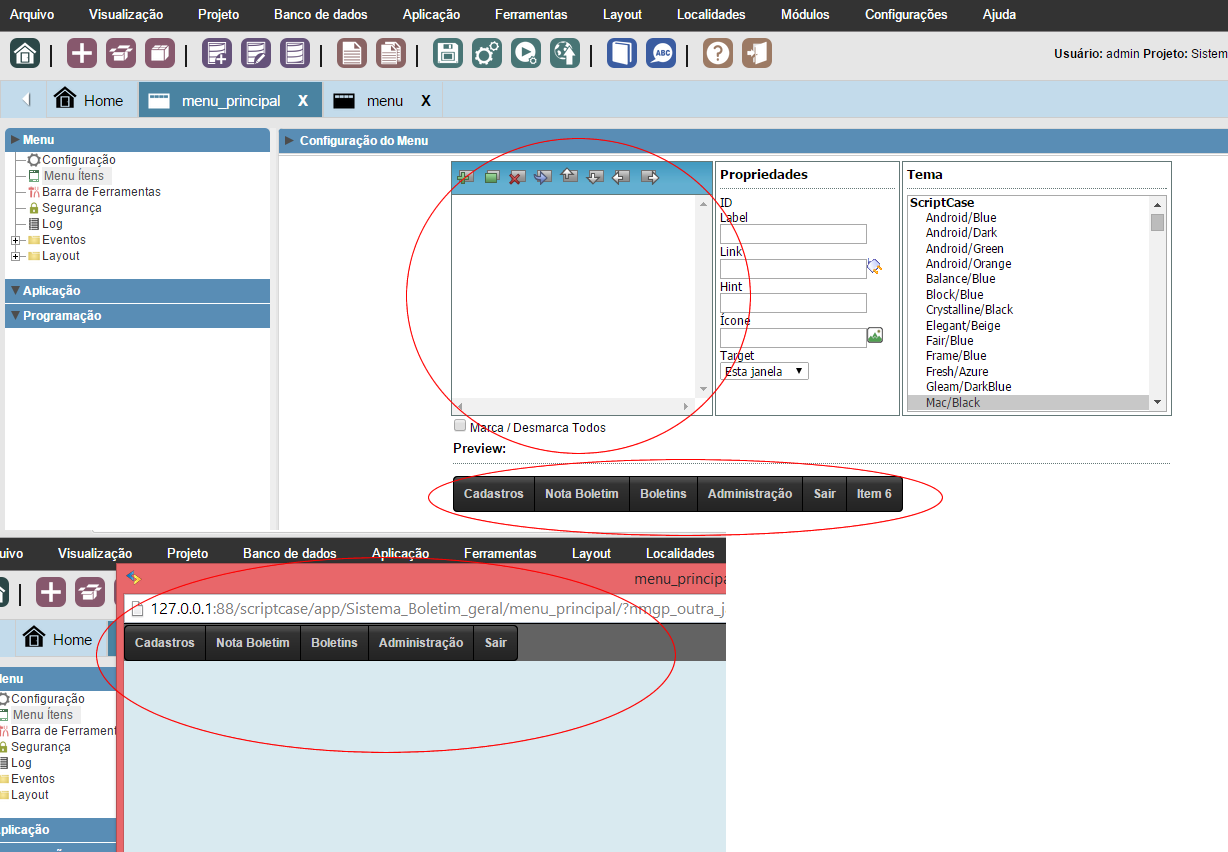Click the green plus add menu item icon
The image size is (1228, 852).
pyautogui.click(x=465, y=177)
